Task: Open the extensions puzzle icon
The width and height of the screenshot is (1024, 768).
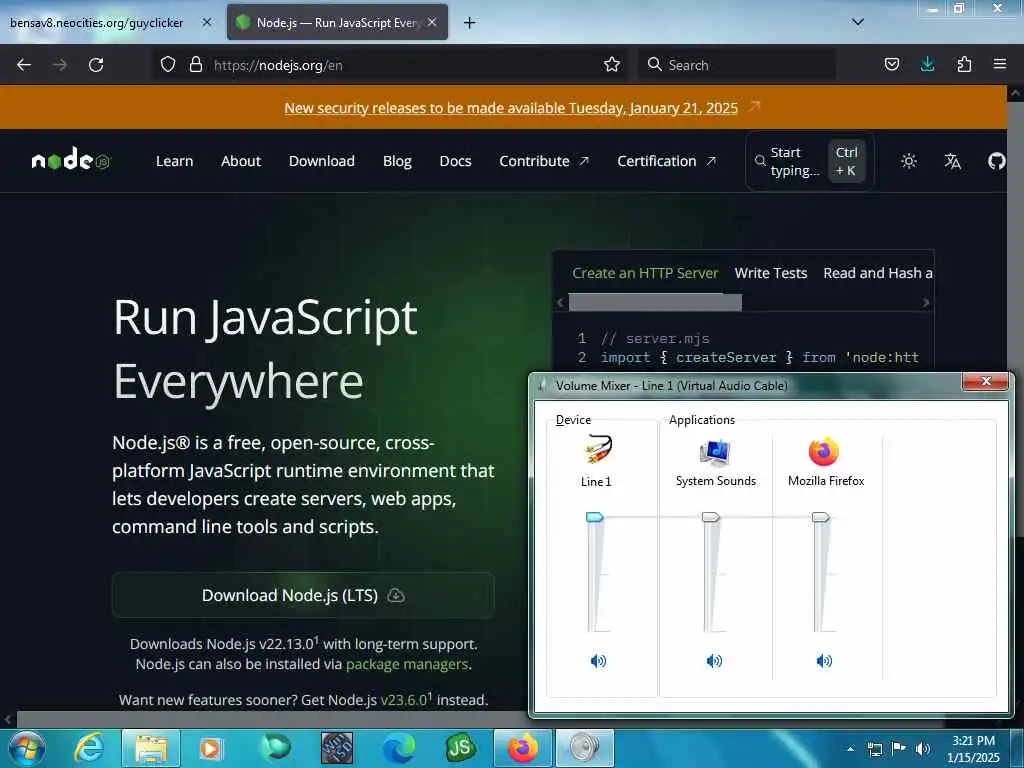Action: [x=964, y=65]
